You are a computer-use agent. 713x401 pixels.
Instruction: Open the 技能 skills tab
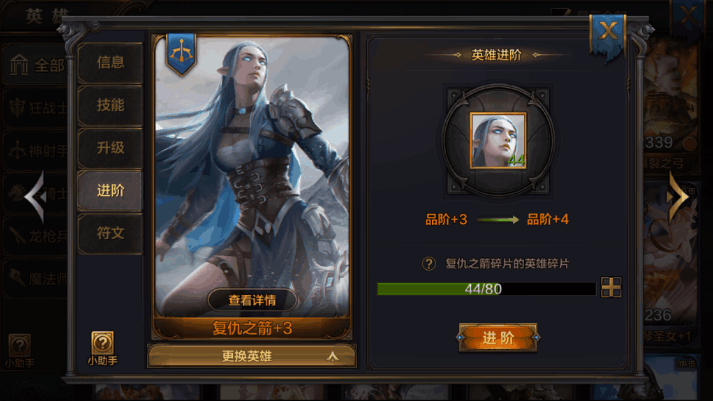pos(110,105)
